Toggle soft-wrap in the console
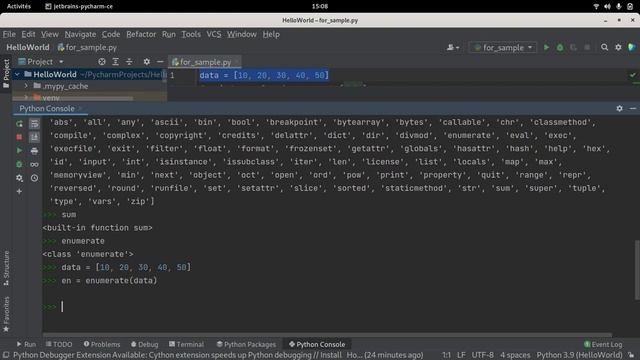This screenshot has width=640, height=360. [x=34, y=124]
